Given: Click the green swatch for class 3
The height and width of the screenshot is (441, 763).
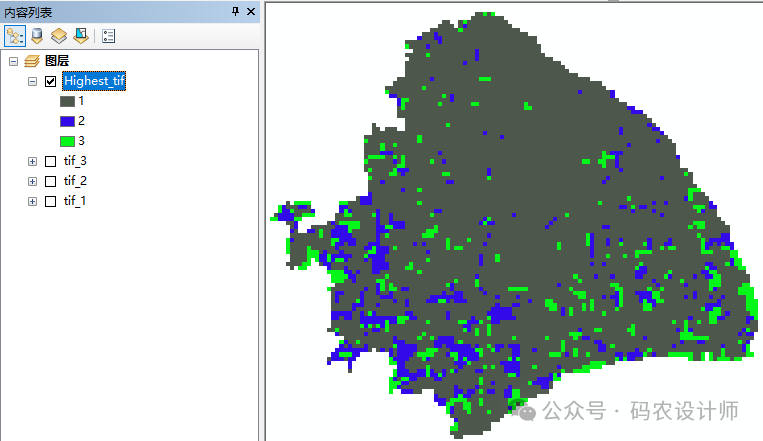Looking at the screenshot, I should [68, 141].
